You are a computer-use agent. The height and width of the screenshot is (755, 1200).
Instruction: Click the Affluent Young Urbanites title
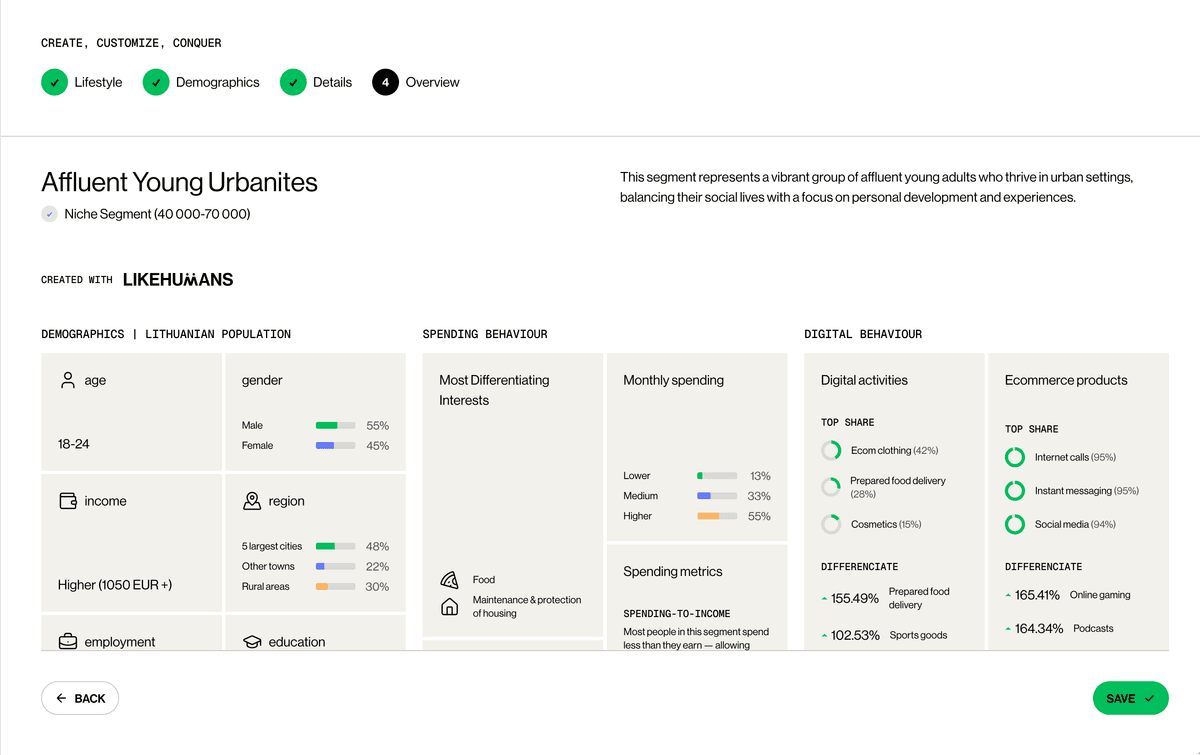click(179, 182)
